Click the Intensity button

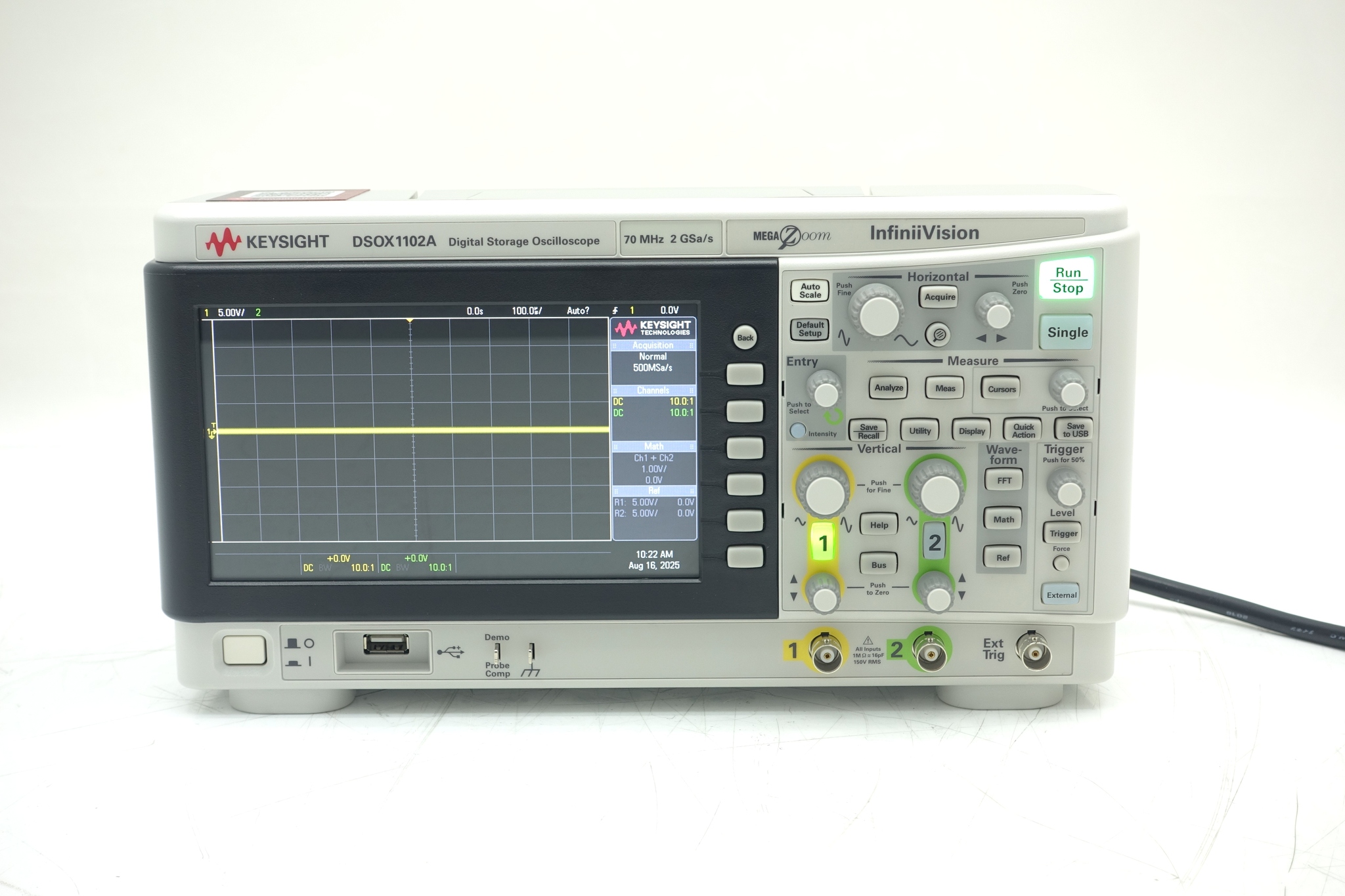797,431
